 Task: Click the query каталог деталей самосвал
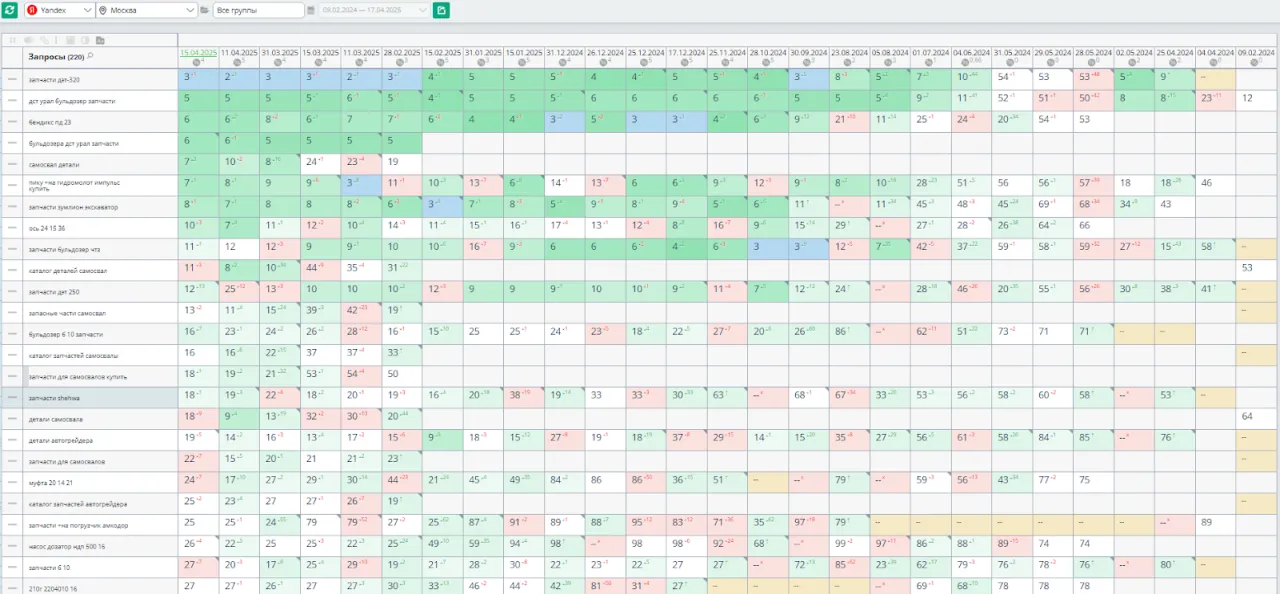point(68,271)
